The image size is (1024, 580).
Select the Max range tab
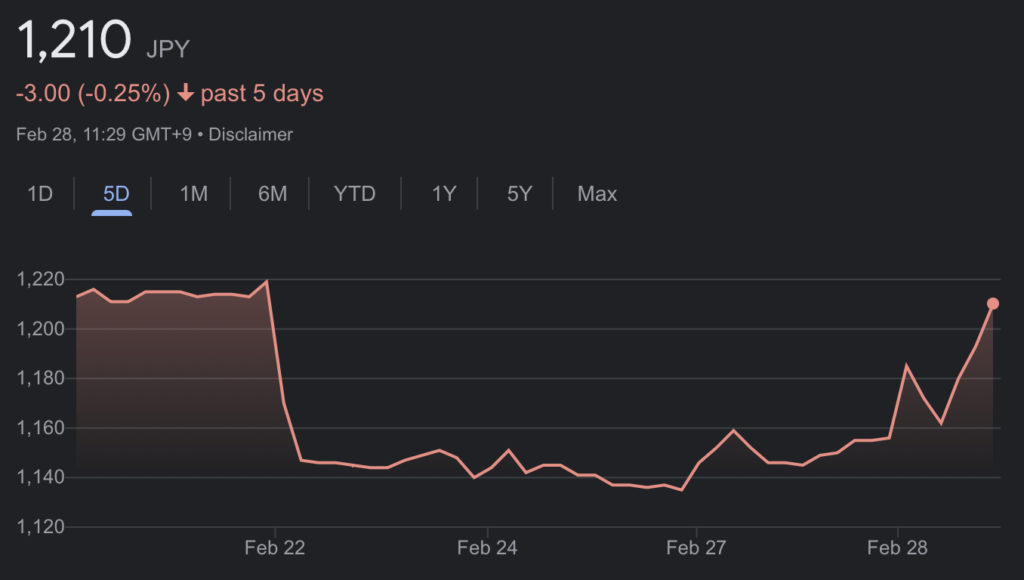pos(597,194)
